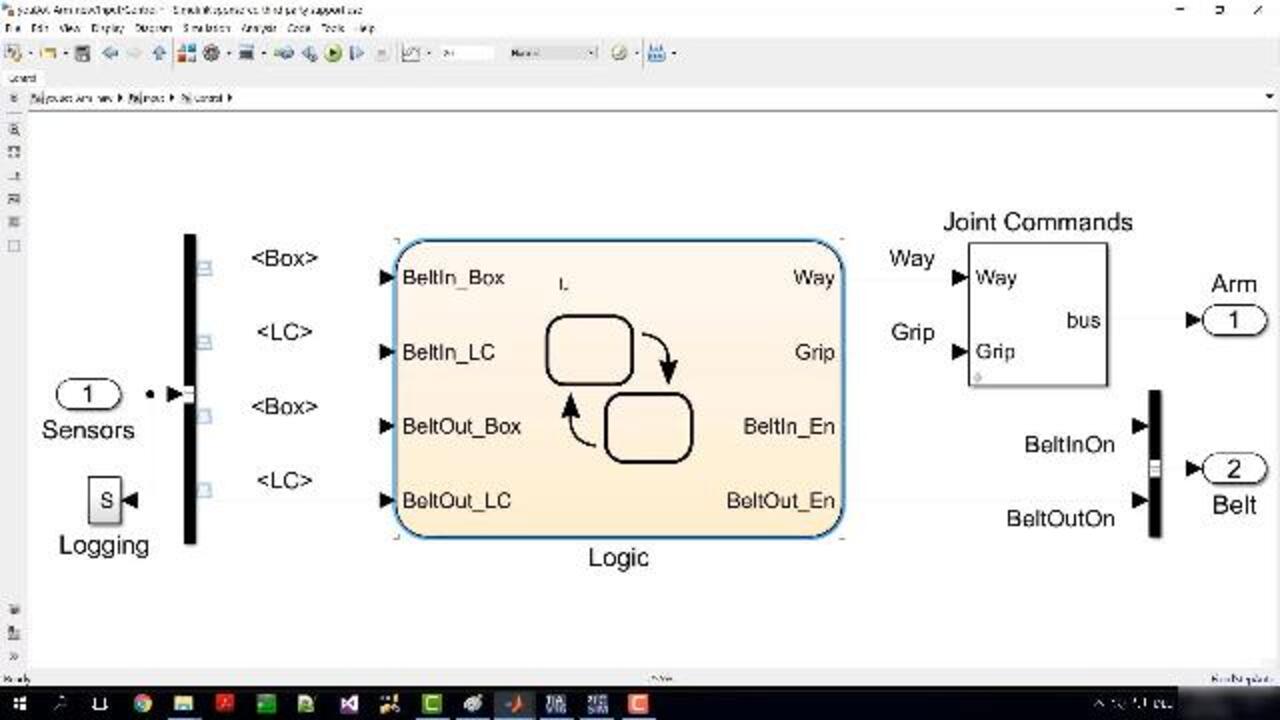Select the Arm output port block
The height and width of the screenshot is (720, 1280).
pyautogui.click(x=1233, y=320)
